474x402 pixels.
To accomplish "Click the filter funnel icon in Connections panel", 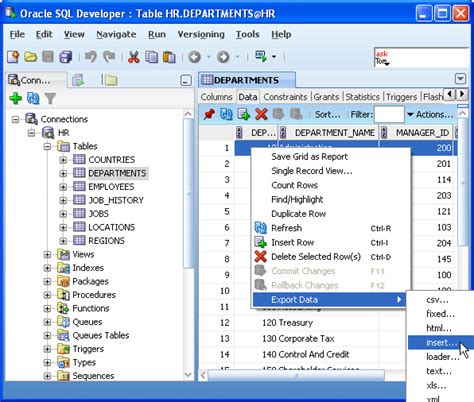I will pos(50,99).
